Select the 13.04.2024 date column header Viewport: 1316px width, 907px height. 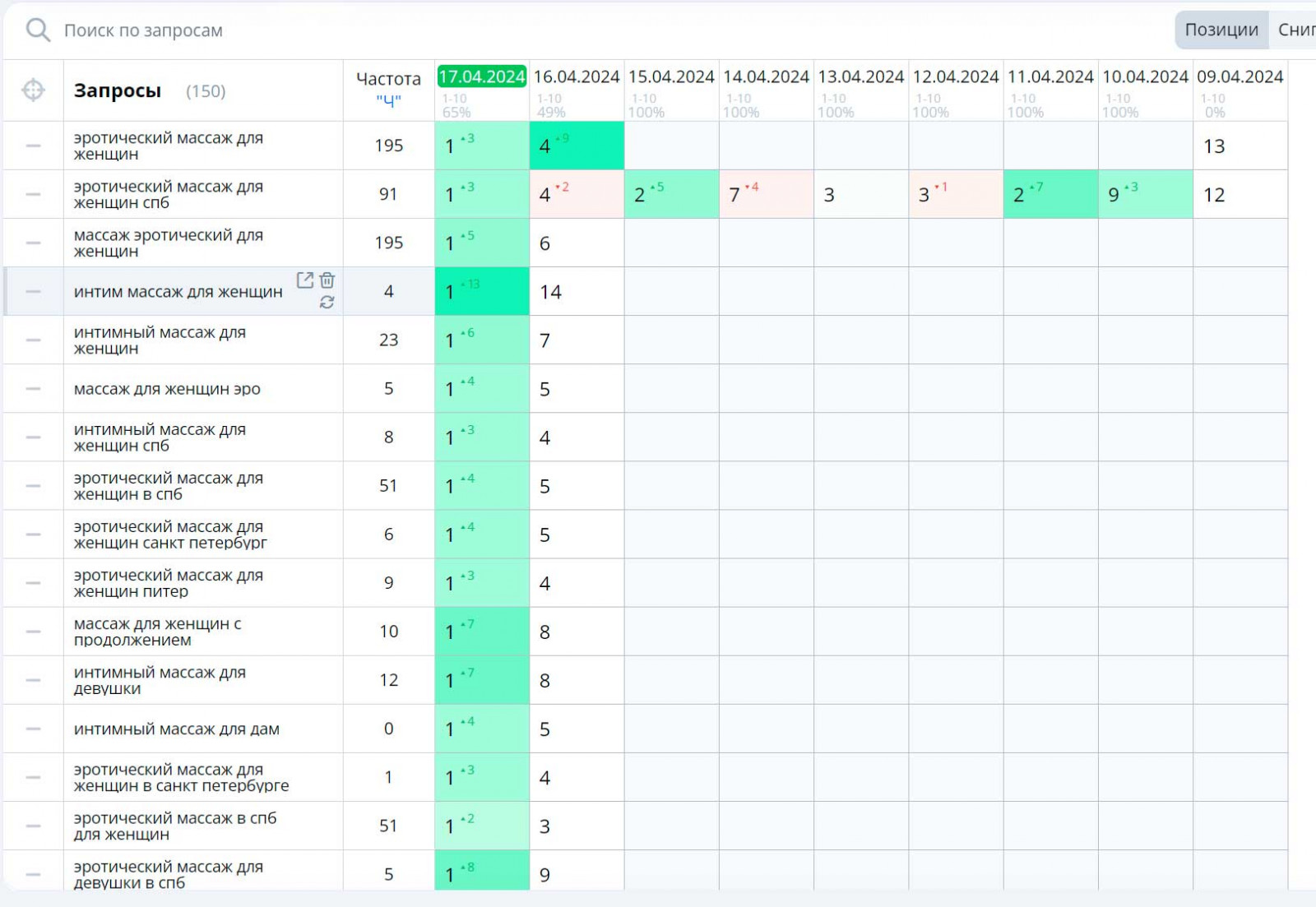coord(861,76)
